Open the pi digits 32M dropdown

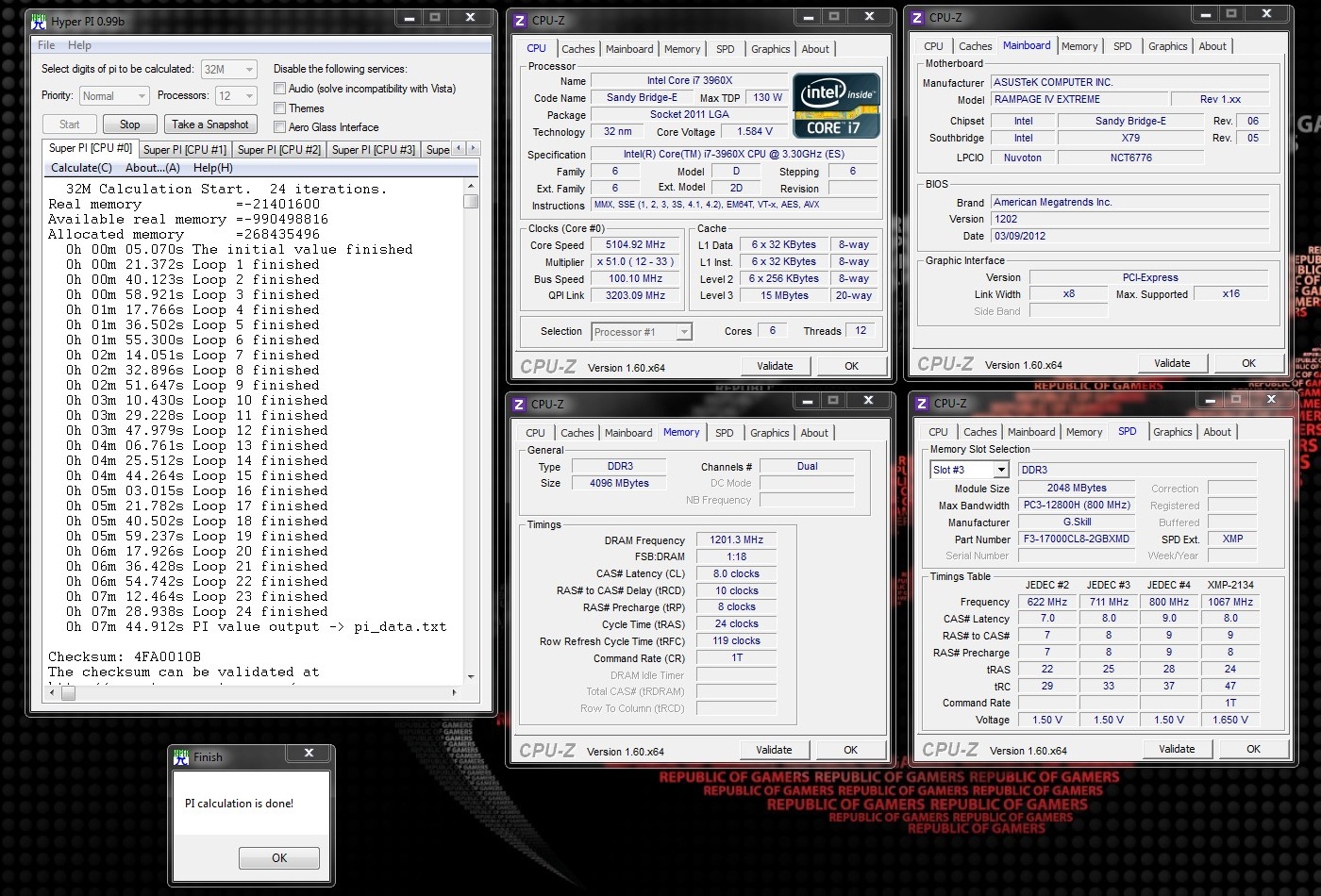click(x=228, y=69)
